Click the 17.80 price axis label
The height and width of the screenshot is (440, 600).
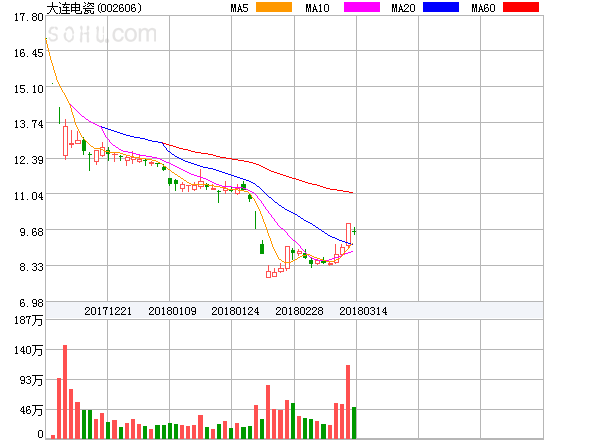(x=29, y=17)
